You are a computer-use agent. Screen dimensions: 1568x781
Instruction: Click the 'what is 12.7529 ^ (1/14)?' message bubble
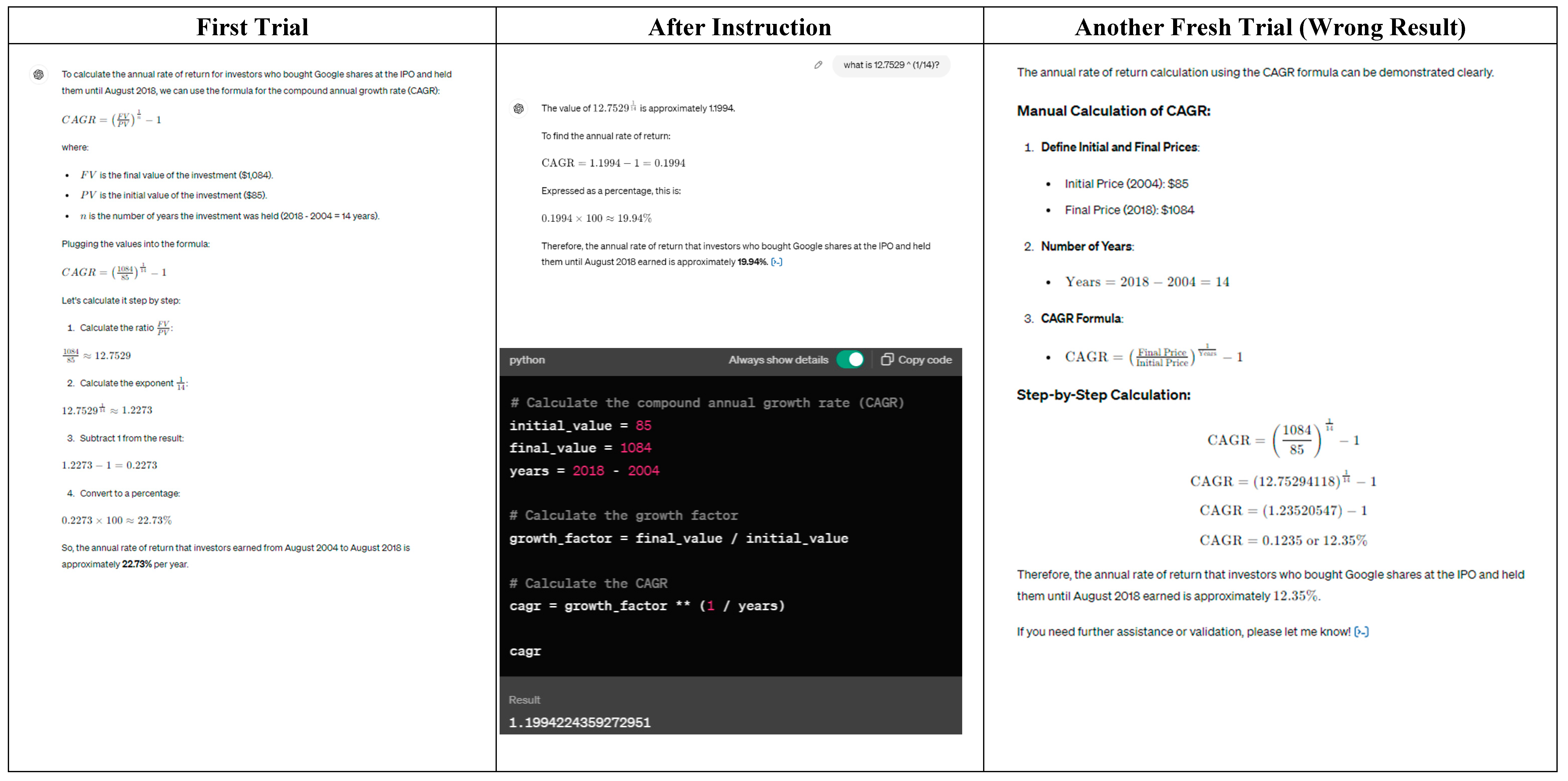tap(891, 65)
